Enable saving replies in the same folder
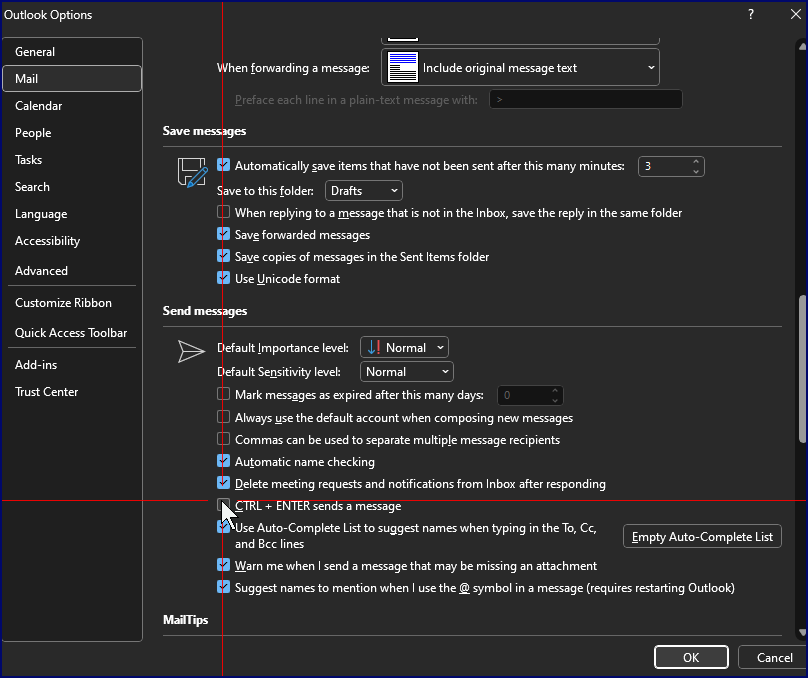 [223, 212]
